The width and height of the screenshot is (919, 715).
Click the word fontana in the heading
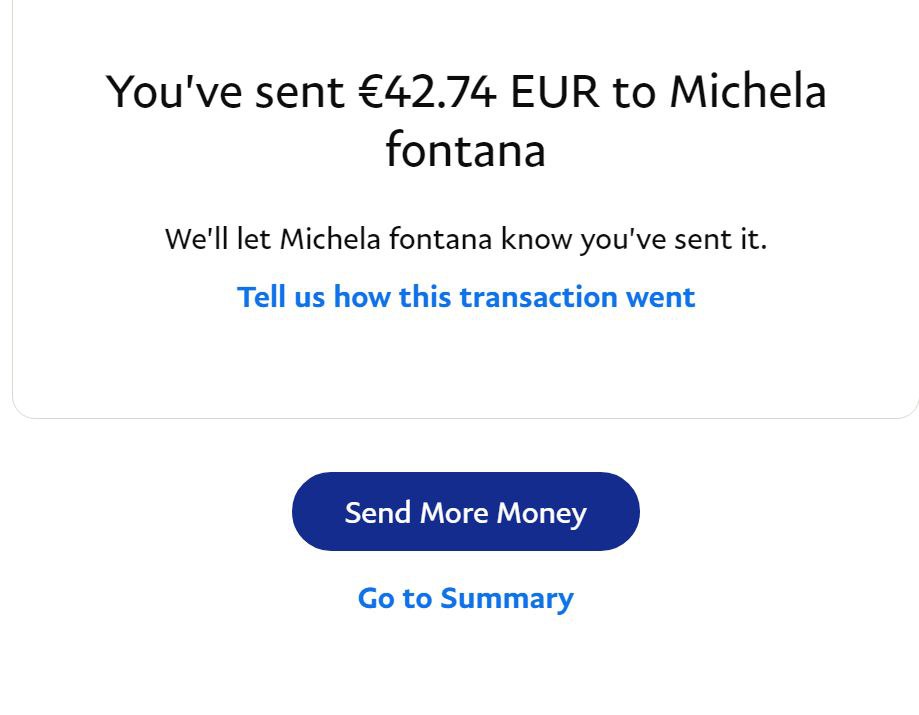tap(465, 151)
